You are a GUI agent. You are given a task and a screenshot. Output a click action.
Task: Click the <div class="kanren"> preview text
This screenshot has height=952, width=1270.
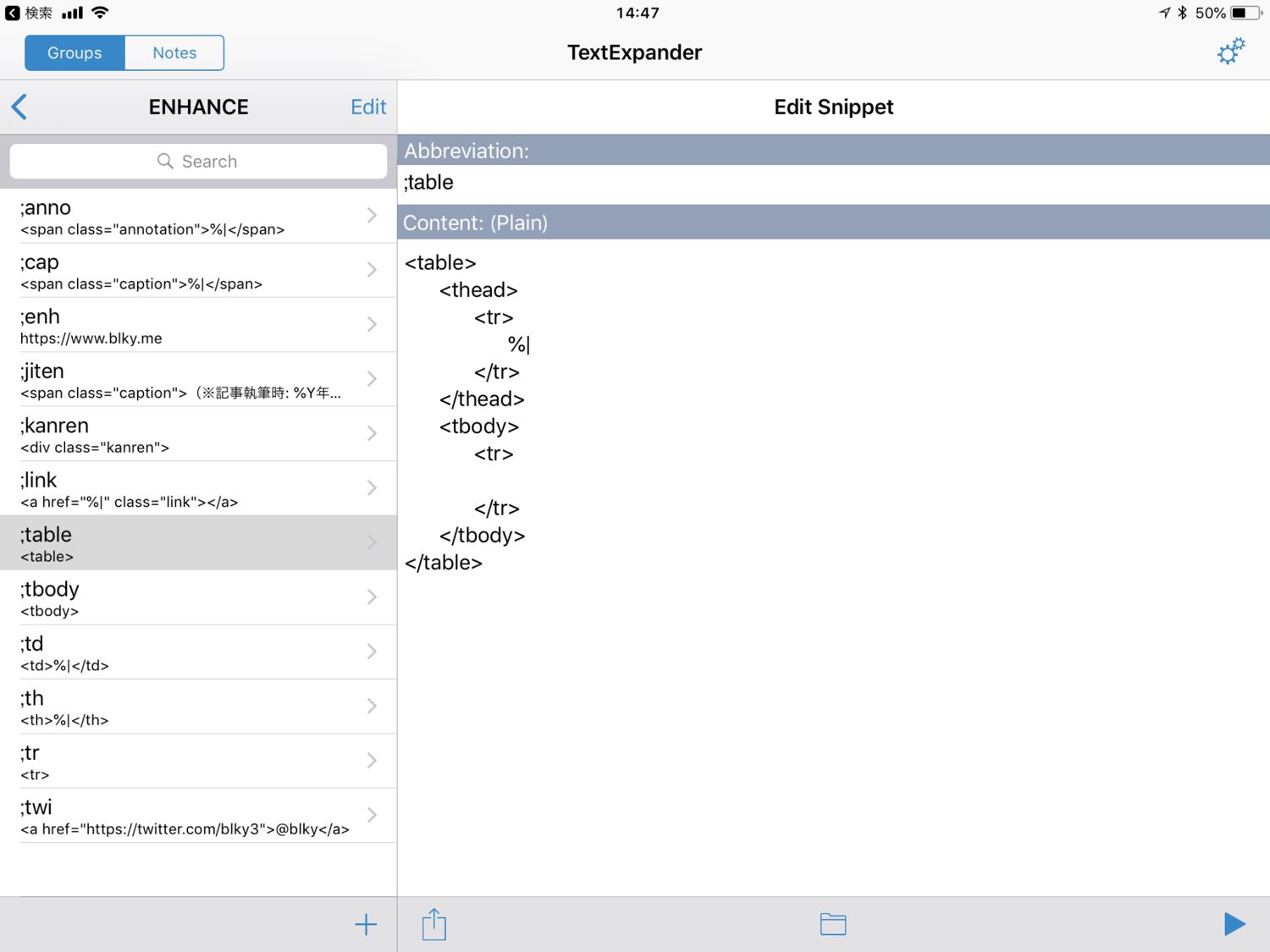pyautogui.click(x=95, y=448)
